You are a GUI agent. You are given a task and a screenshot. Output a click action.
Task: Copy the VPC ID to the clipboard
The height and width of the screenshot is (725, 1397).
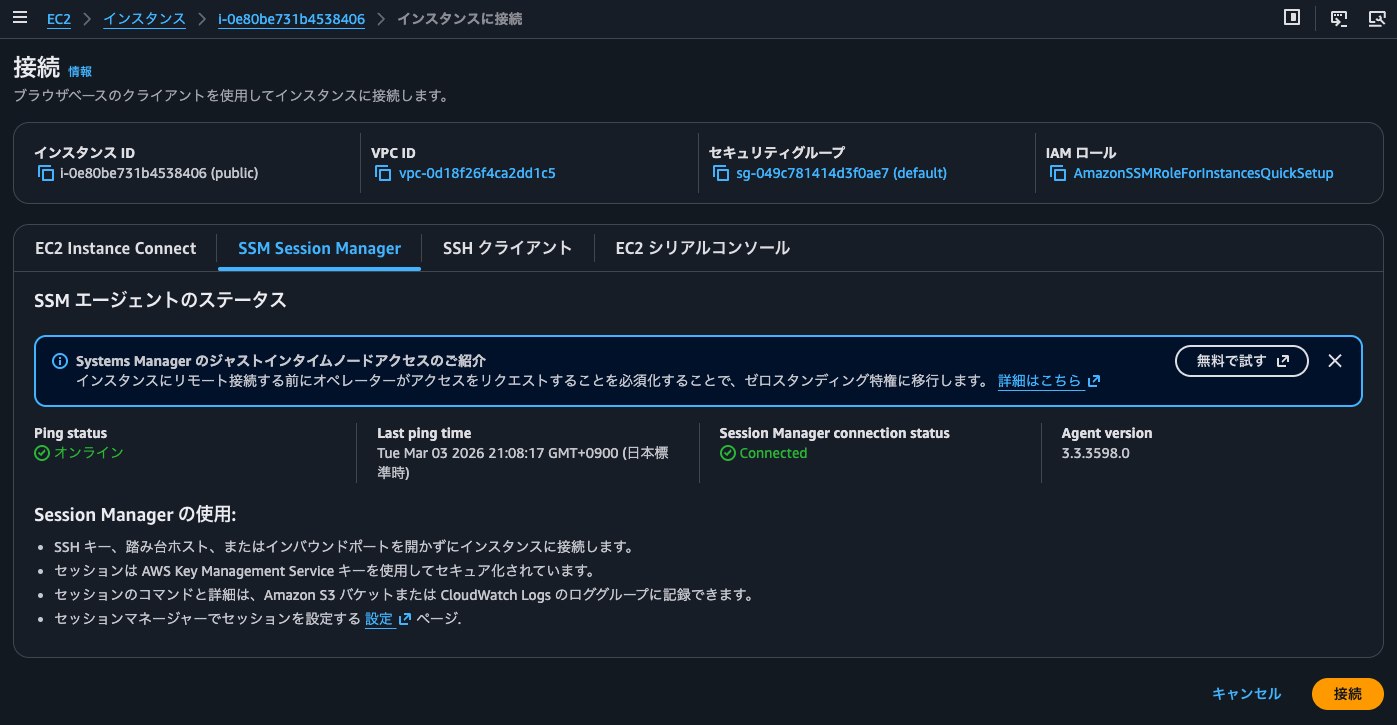pos(382,172)
